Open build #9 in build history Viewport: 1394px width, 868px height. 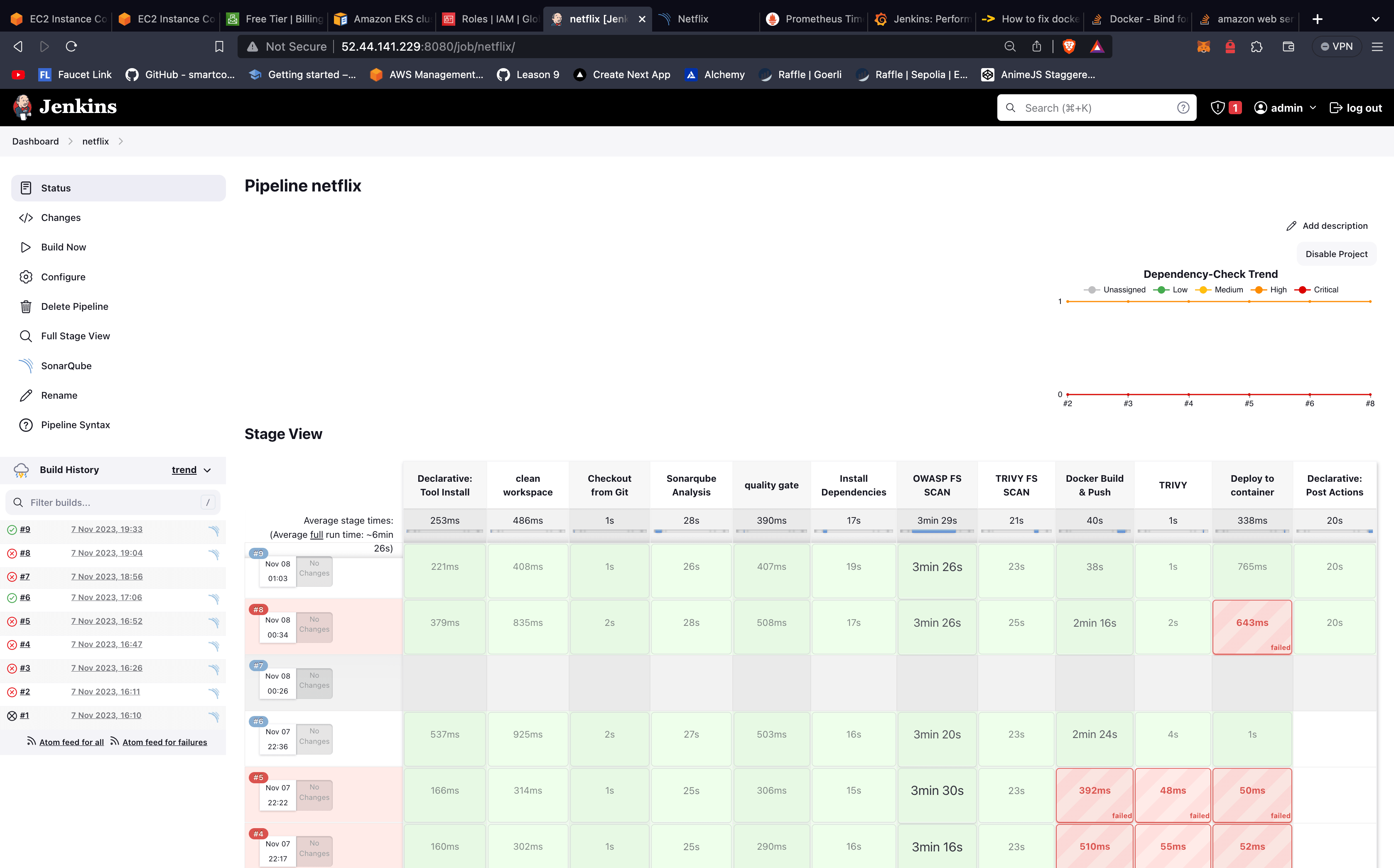pyautogui.click(x=25, y=529)
